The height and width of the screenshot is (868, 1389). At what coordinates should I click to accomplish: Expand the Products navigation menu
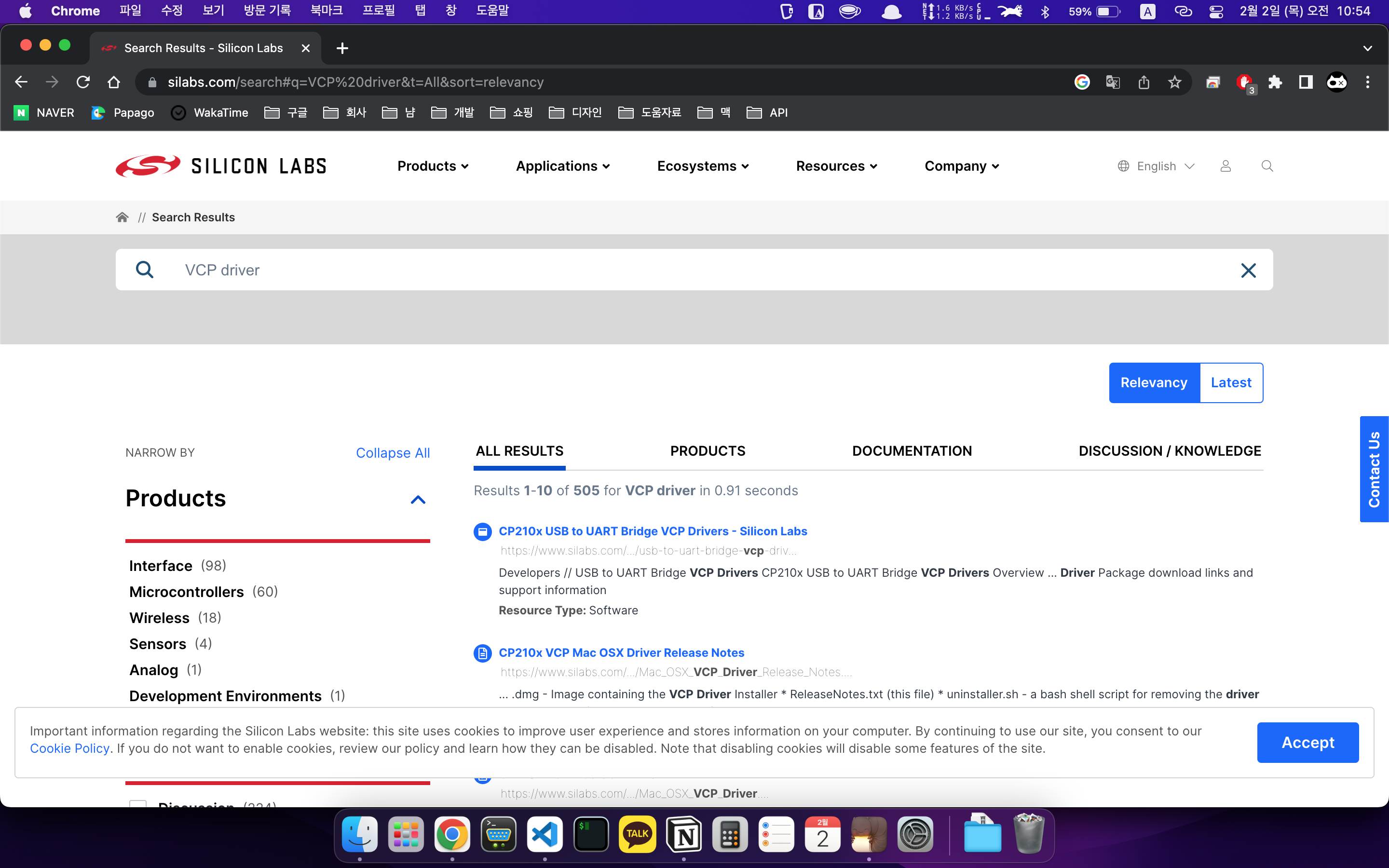pyautogui.click(x=433, y=166)
